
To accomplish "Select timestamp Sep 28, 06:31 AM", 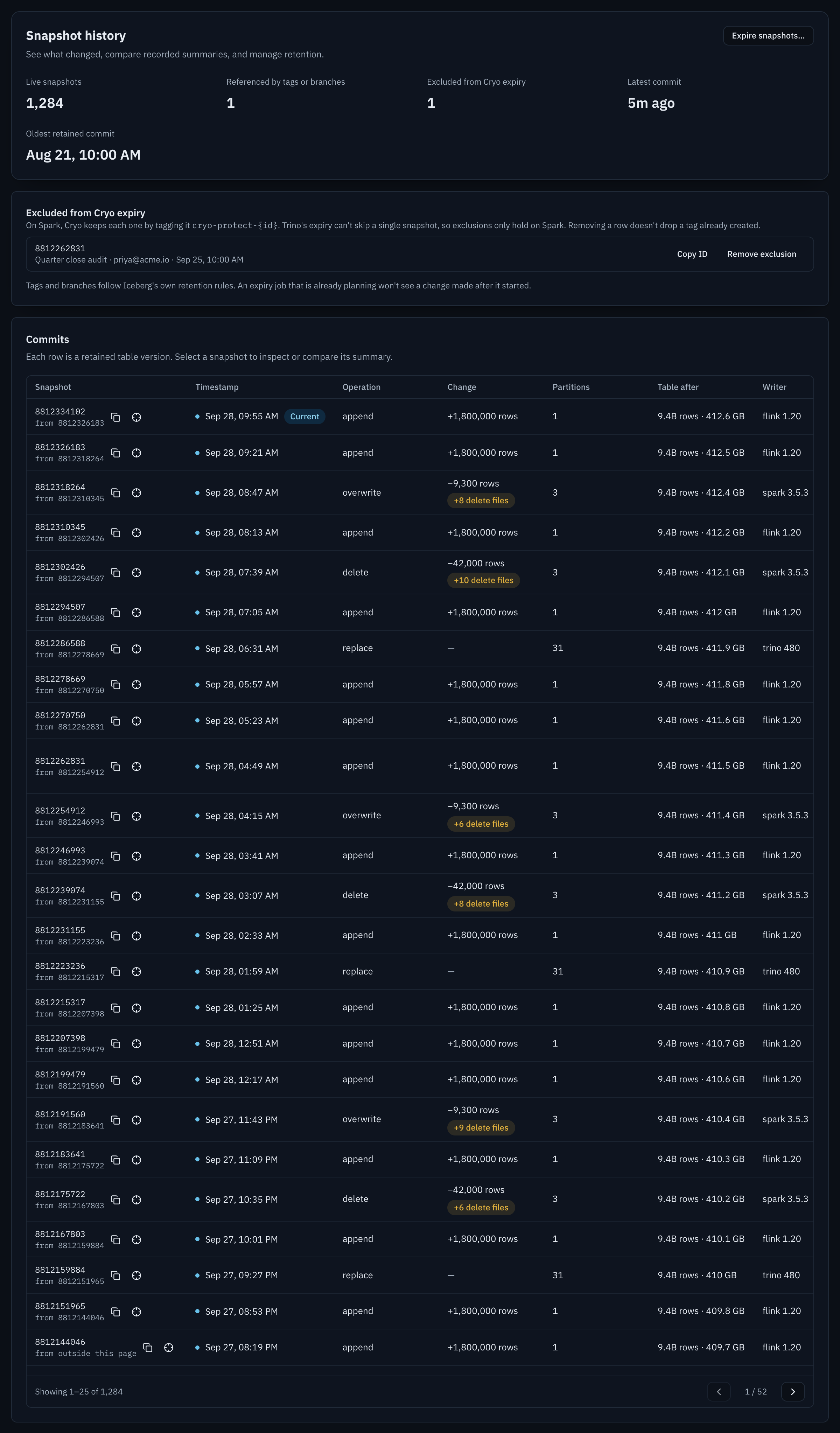I will click(242, 649).
